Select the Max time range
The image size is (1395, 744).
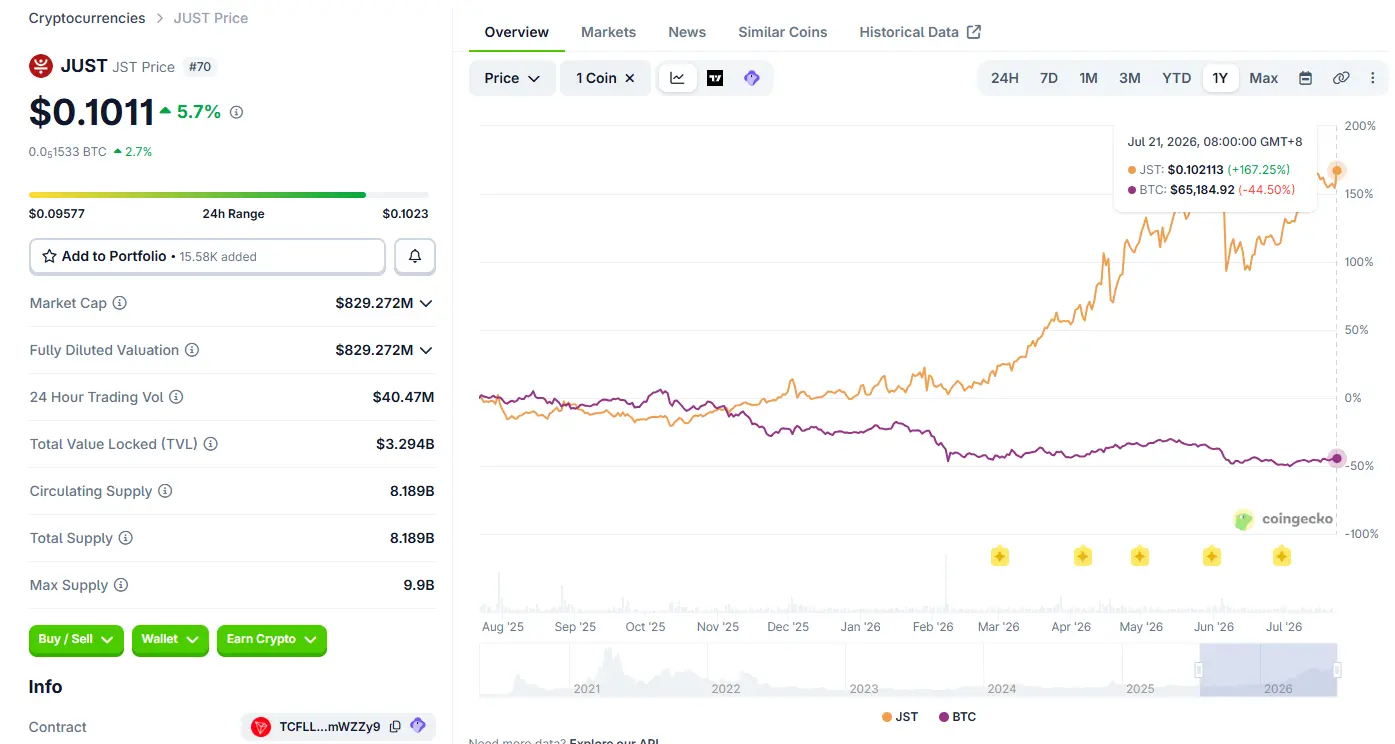(1264, 78)
